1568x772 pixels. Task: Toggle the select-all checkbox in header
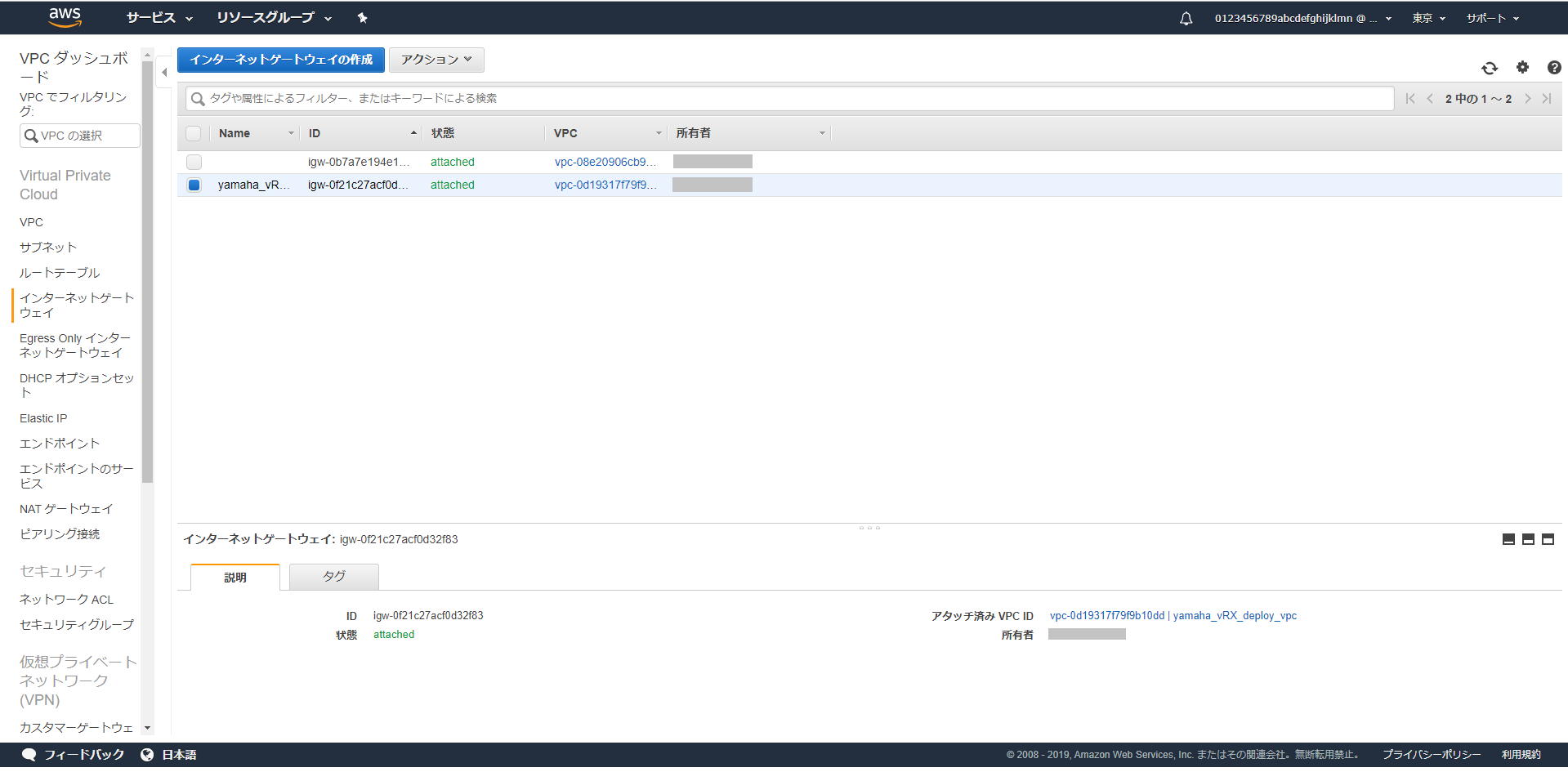tap(194, 133)
